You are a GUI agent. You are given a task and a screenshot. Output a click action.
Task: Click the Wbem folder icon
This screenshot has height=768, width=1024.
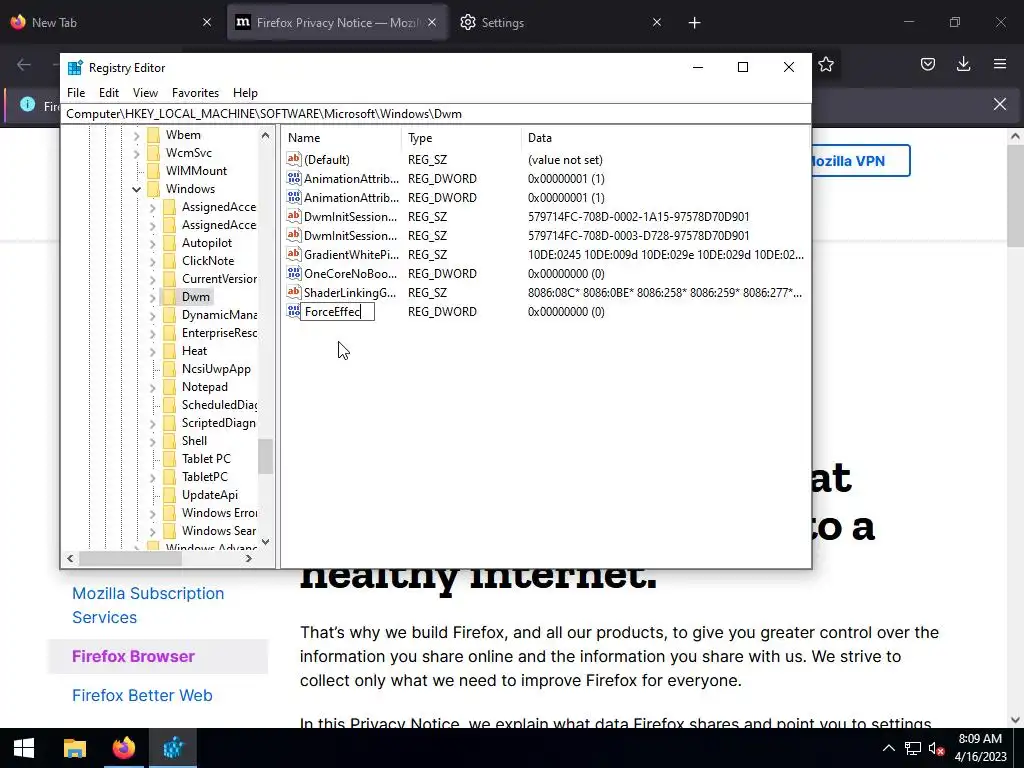click(153, 135)
